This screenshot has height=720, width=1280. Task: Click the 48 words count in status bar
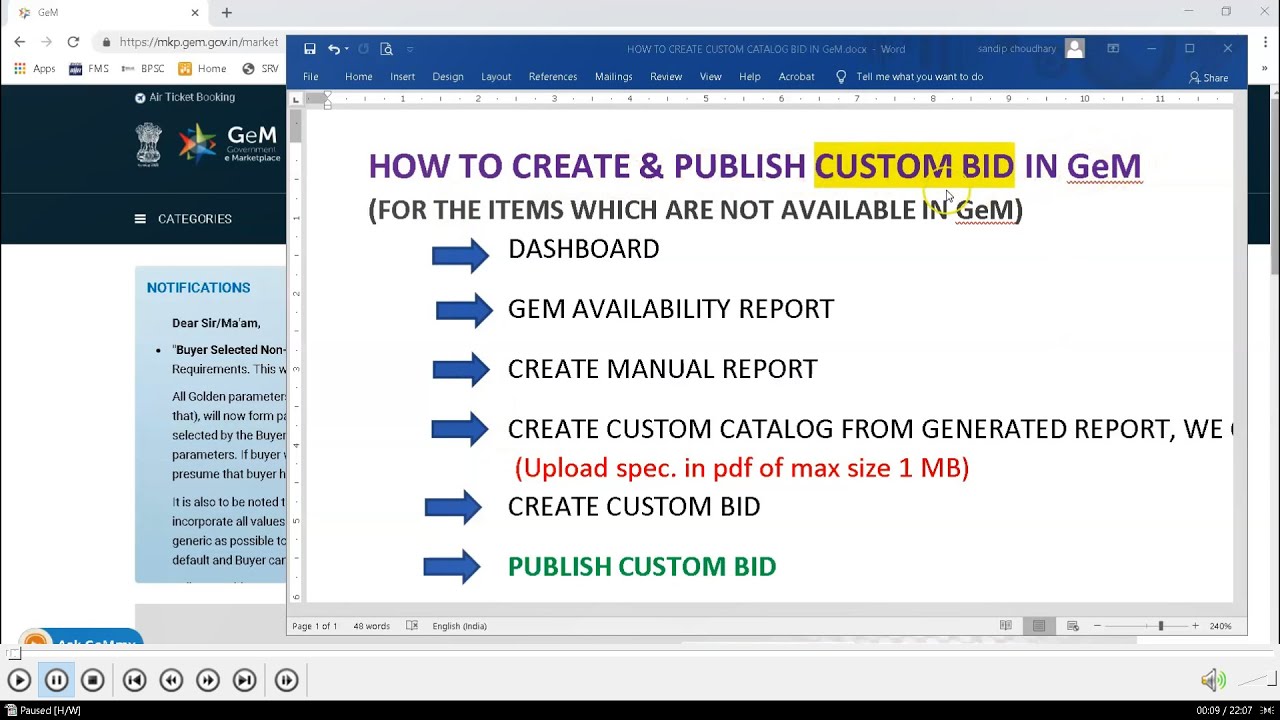371,626
